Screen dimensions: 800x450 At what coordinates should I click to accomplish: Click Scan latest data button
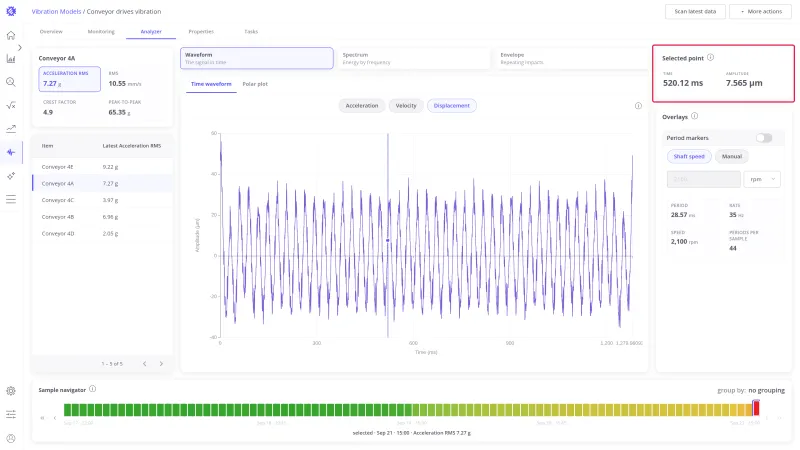(695, 11)
